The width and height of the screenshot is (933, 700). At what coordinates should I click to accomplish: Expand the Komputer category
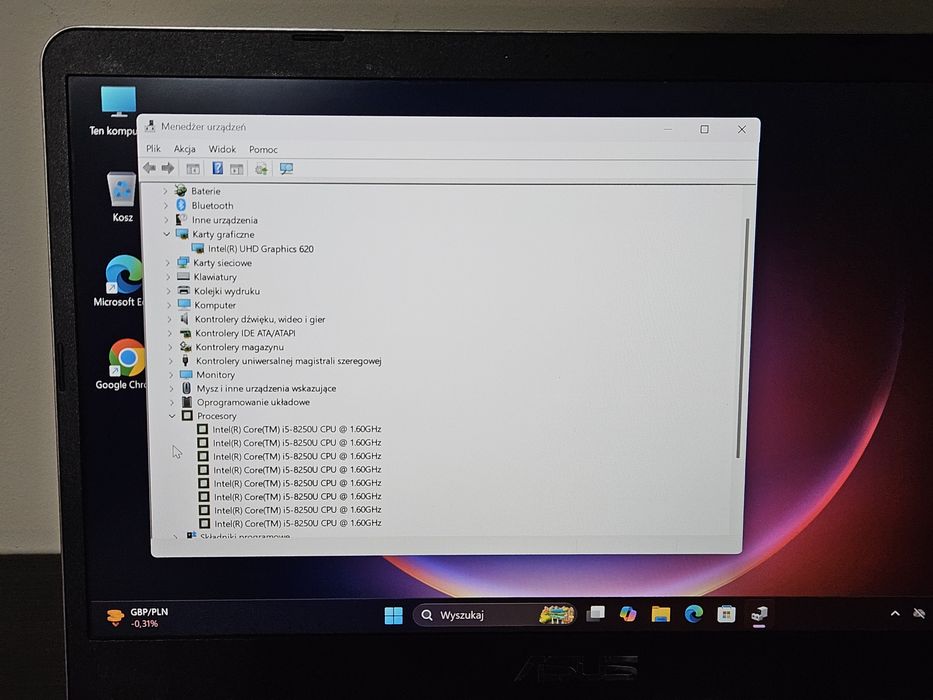point(169,305)
